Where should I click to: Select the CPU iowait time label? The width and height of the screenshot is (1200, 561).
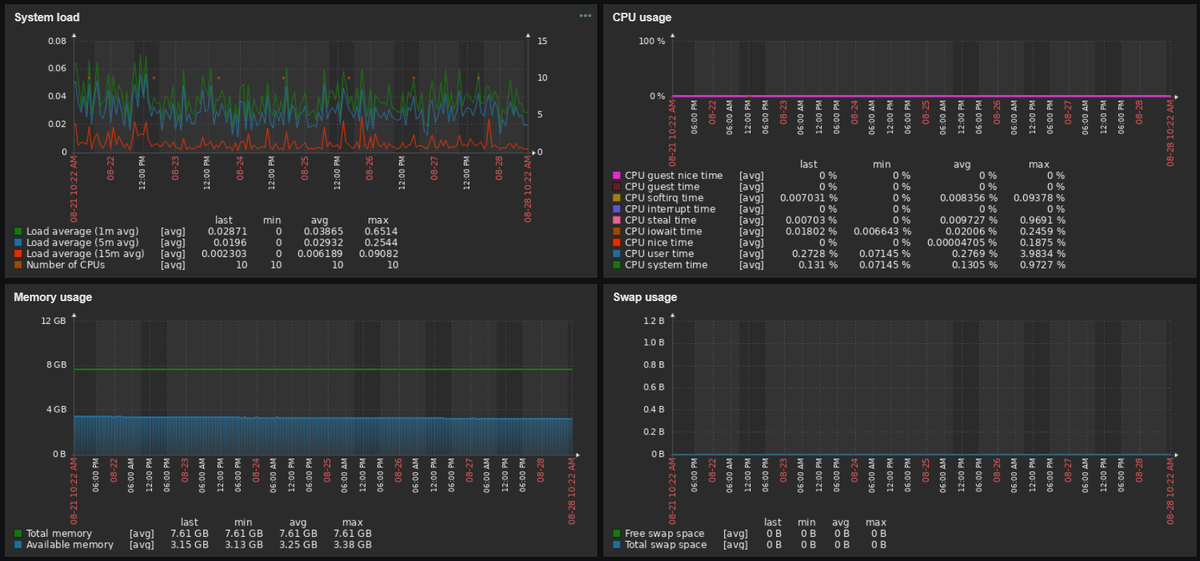point(662,231)
